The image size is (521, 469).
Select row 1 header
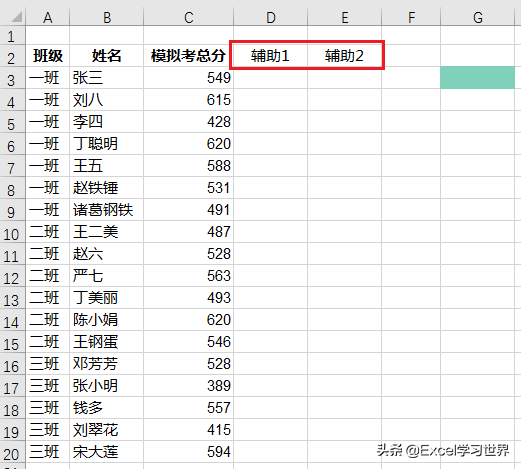(x=12, y=36)
